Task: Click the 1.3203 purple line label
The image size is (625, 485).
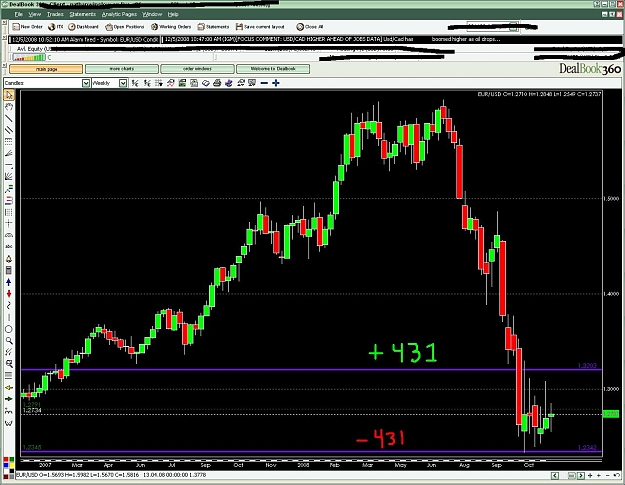Action: pos(587,365)
